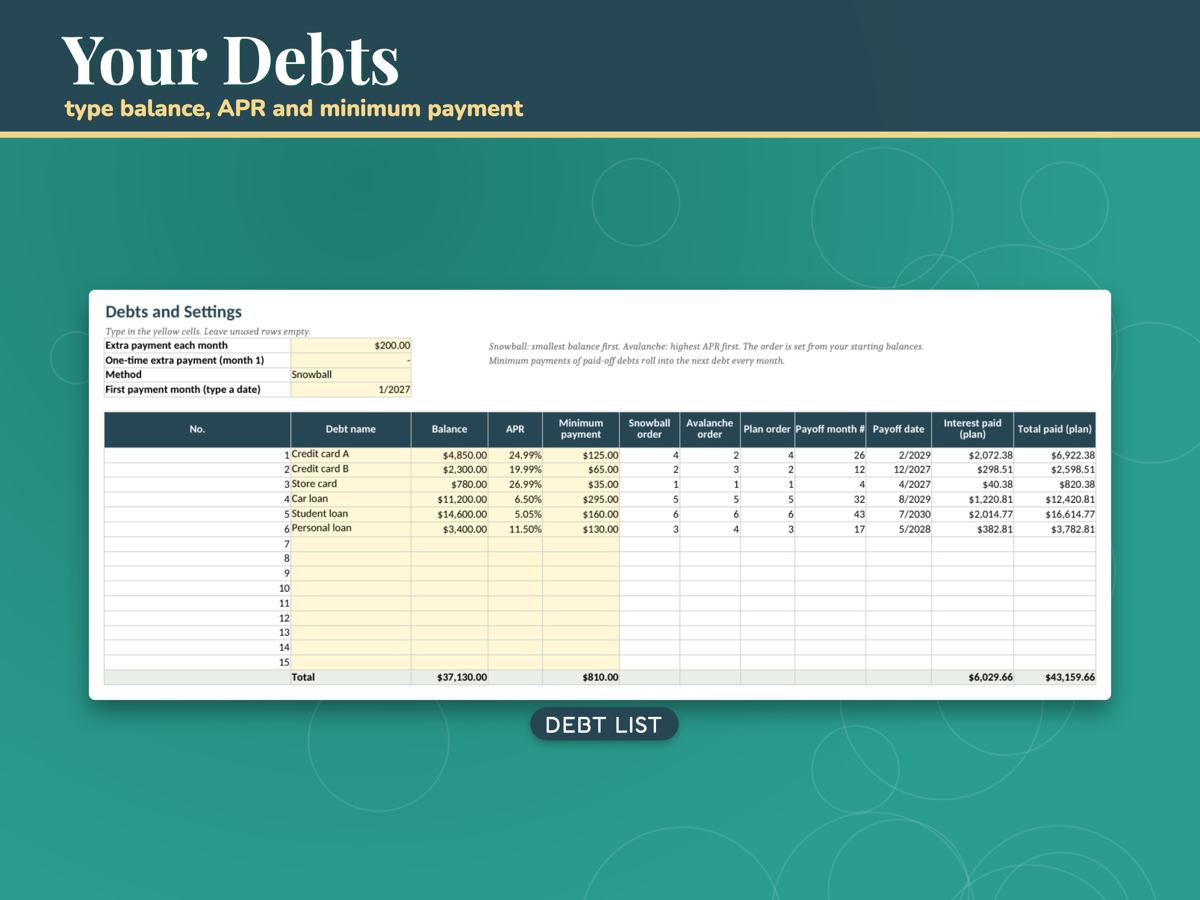Viewport: 1200px width, 900px height.
Task: Click the $35.00 minimum payment cell
Action: (x=581, y=484)
